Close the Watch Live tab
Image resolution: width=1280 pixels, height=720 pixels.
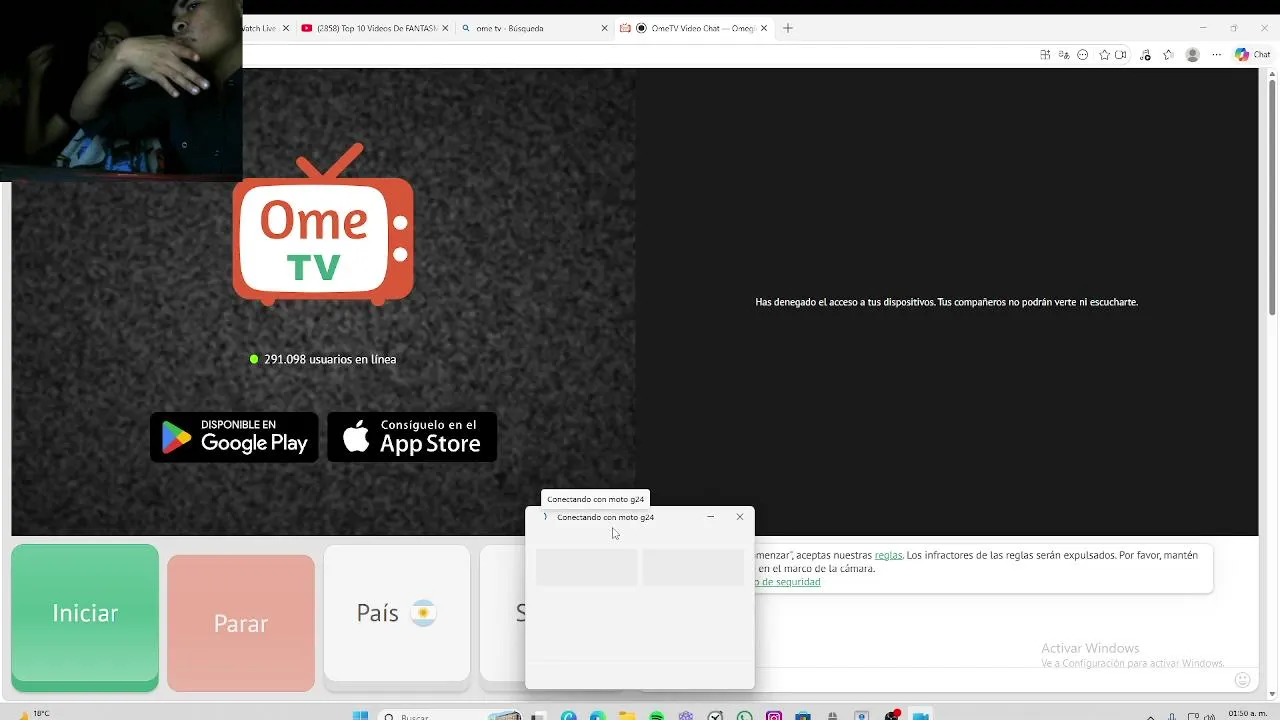[286, 28]
